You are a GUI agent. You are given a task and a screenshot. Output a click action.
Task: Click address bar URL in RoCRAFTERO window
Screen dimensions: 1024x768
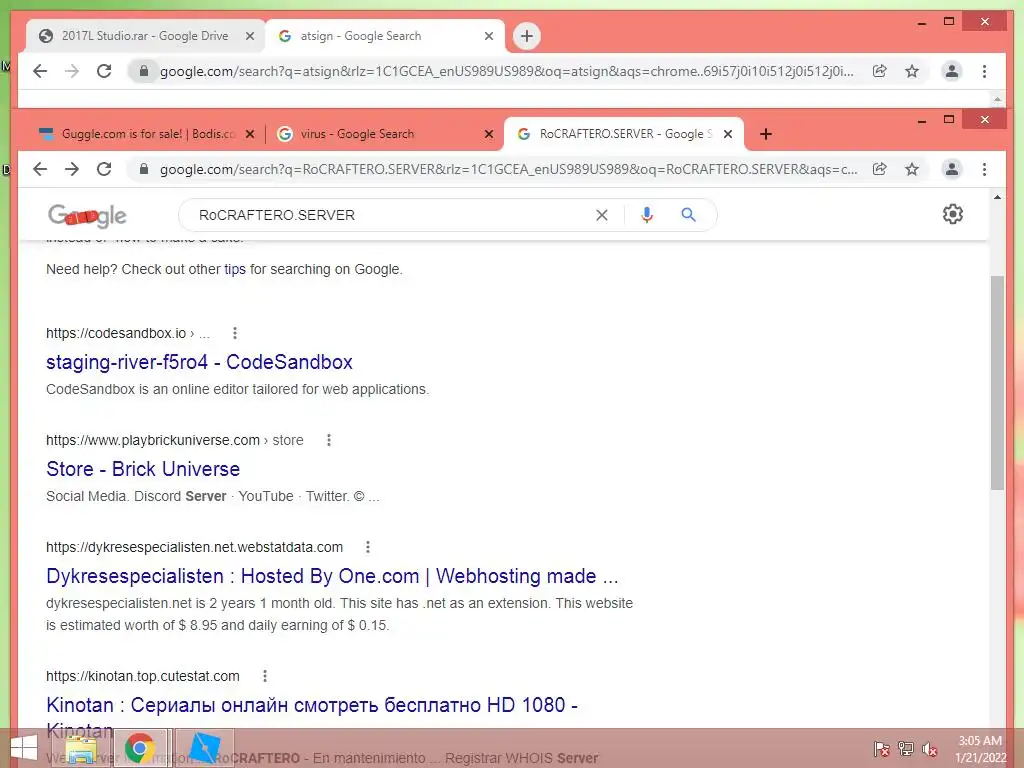(x=508, y=169)
